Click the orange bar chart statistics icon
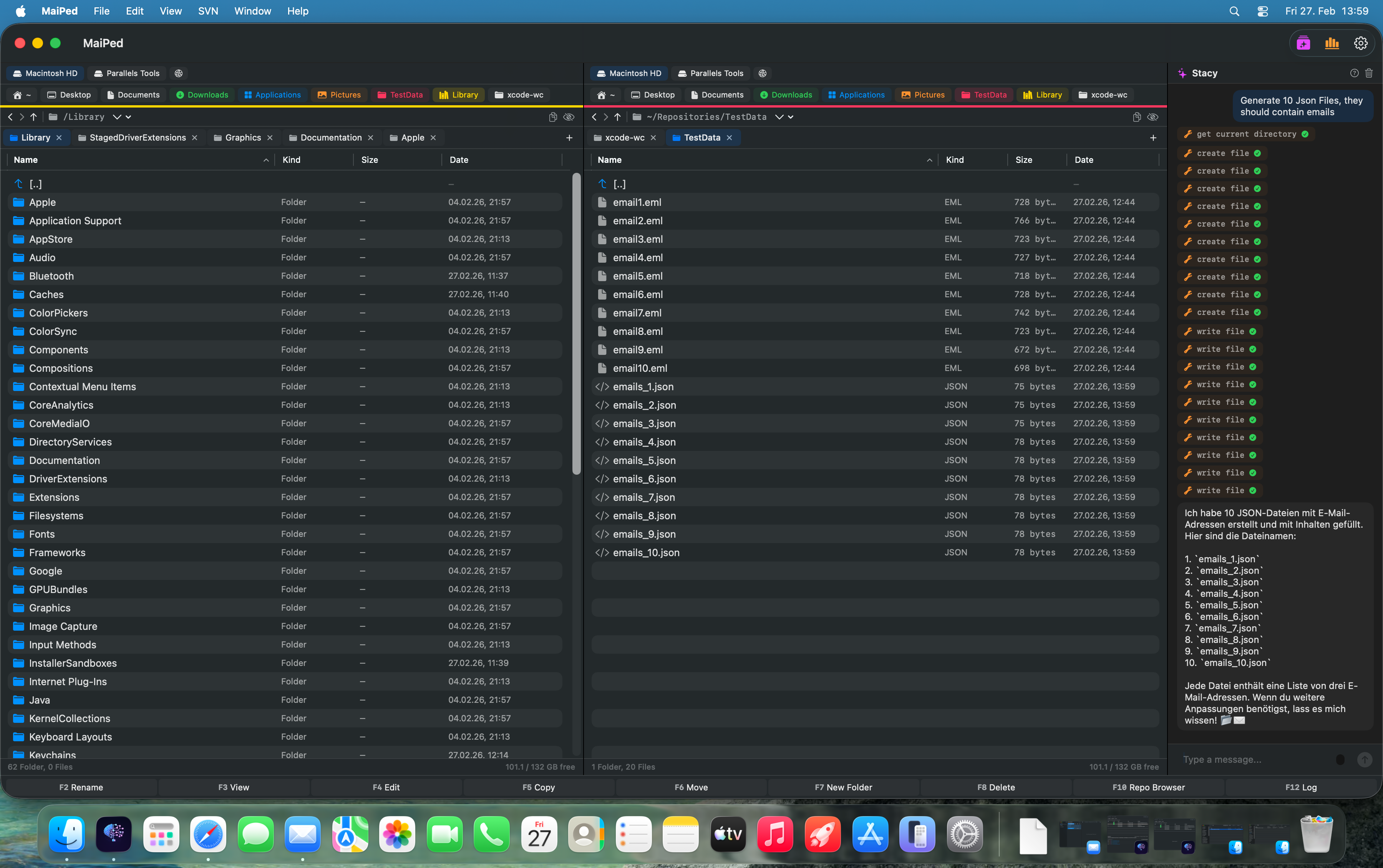The height and width of the screenshot is (868, 1383). 1332,44
